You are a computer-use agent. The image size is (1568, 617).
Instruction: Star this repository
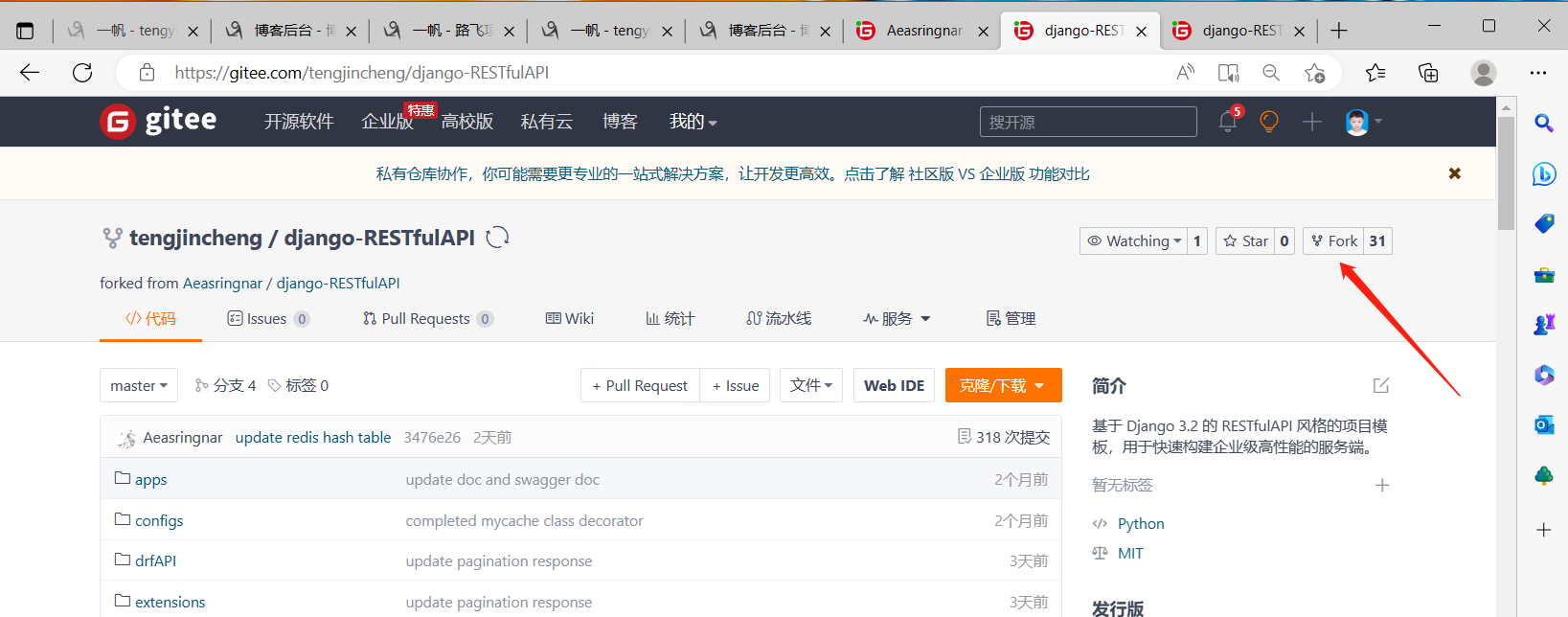(x=1245, y=241)
